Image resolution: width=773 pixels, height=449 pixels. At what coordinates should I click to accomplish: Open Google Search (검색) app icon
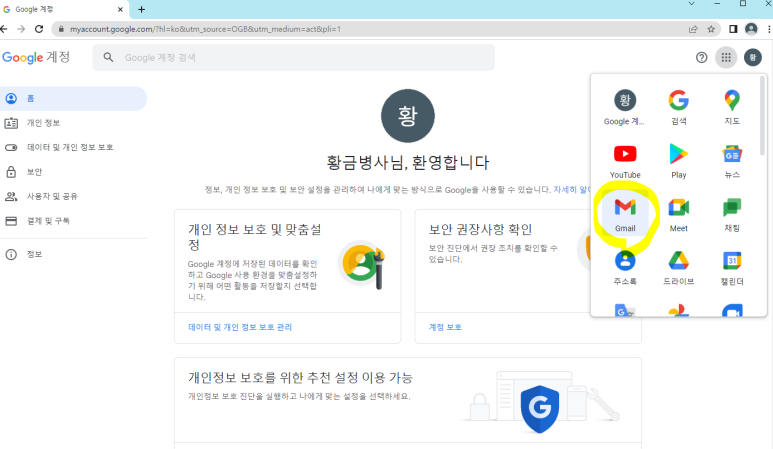[678, 107]
